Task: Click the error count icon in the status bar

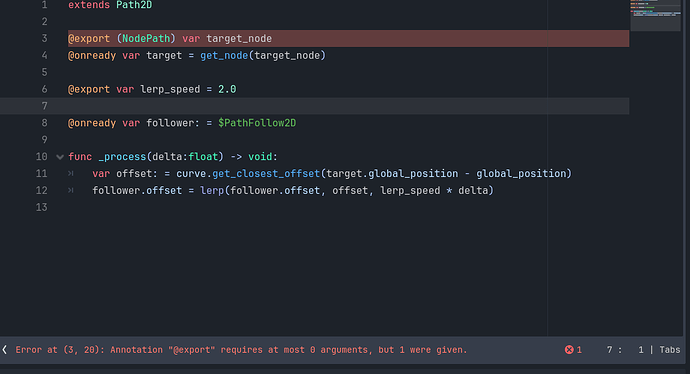Action: pos(569,350)
